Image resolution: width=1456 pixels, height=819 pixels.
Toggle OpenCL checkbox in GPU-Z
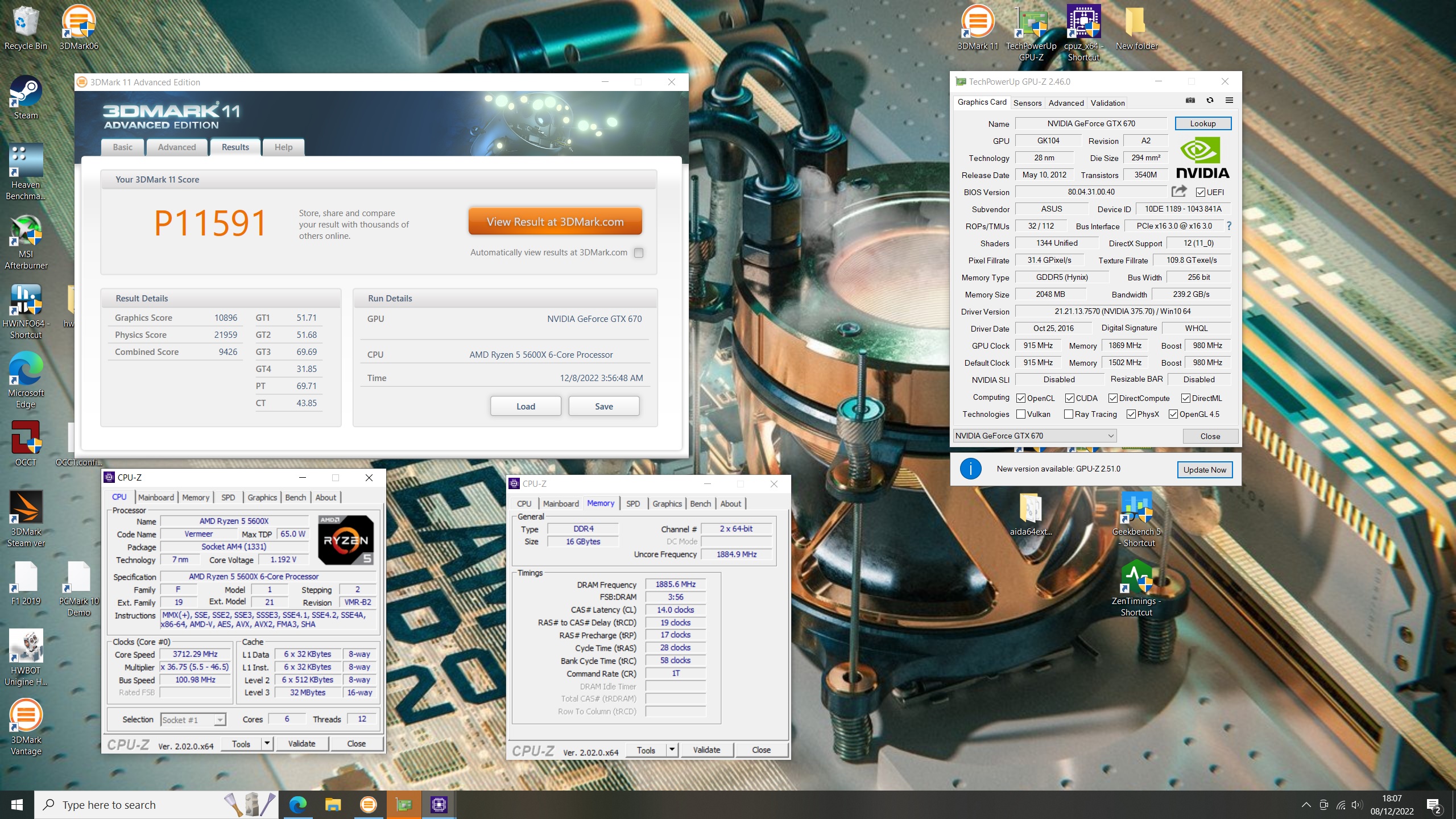(1021, 398)
